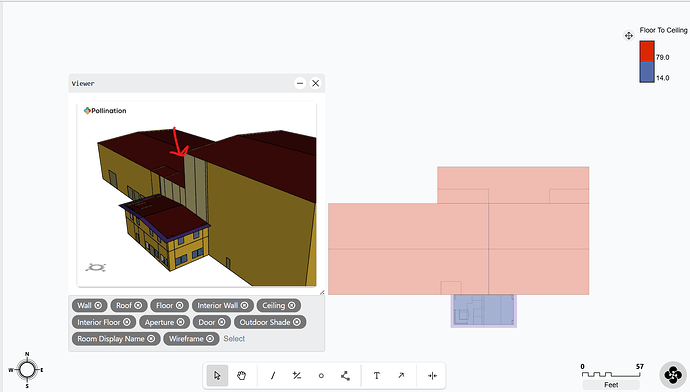
Task: Click the Outdoor Shade tag label
Action: 265,322
